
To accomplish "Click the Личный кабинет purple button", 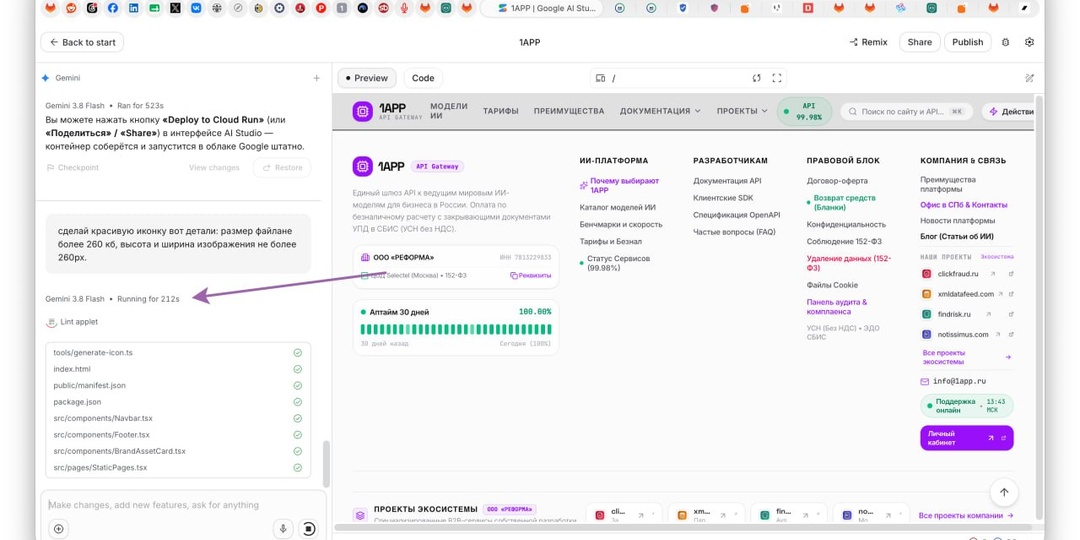I will click(x=966, y=438).
